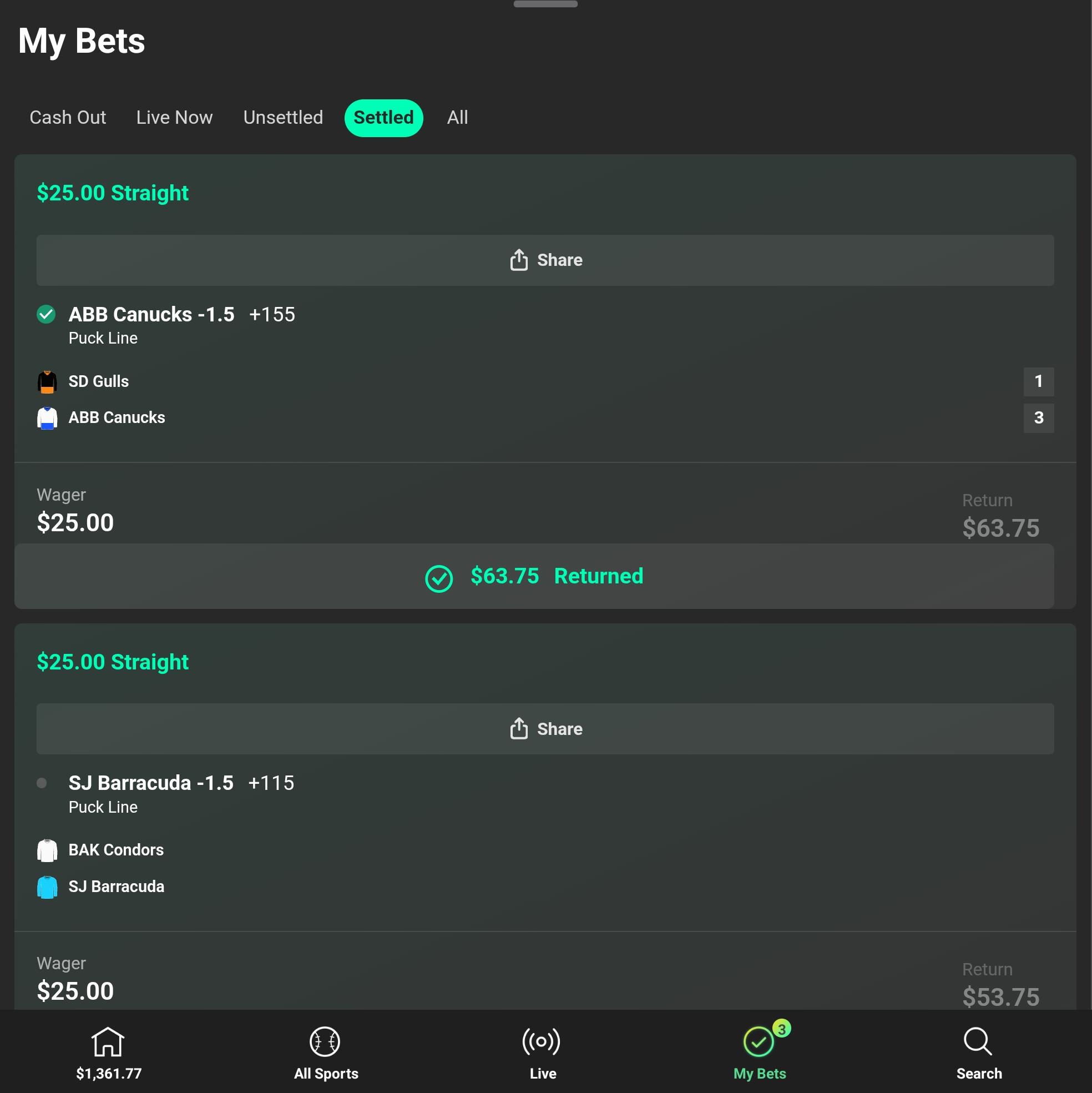Image resolution: width=1092 pixels, height=1093 pixels.
Task: Show All bets tab
Action: coord(457,118)
